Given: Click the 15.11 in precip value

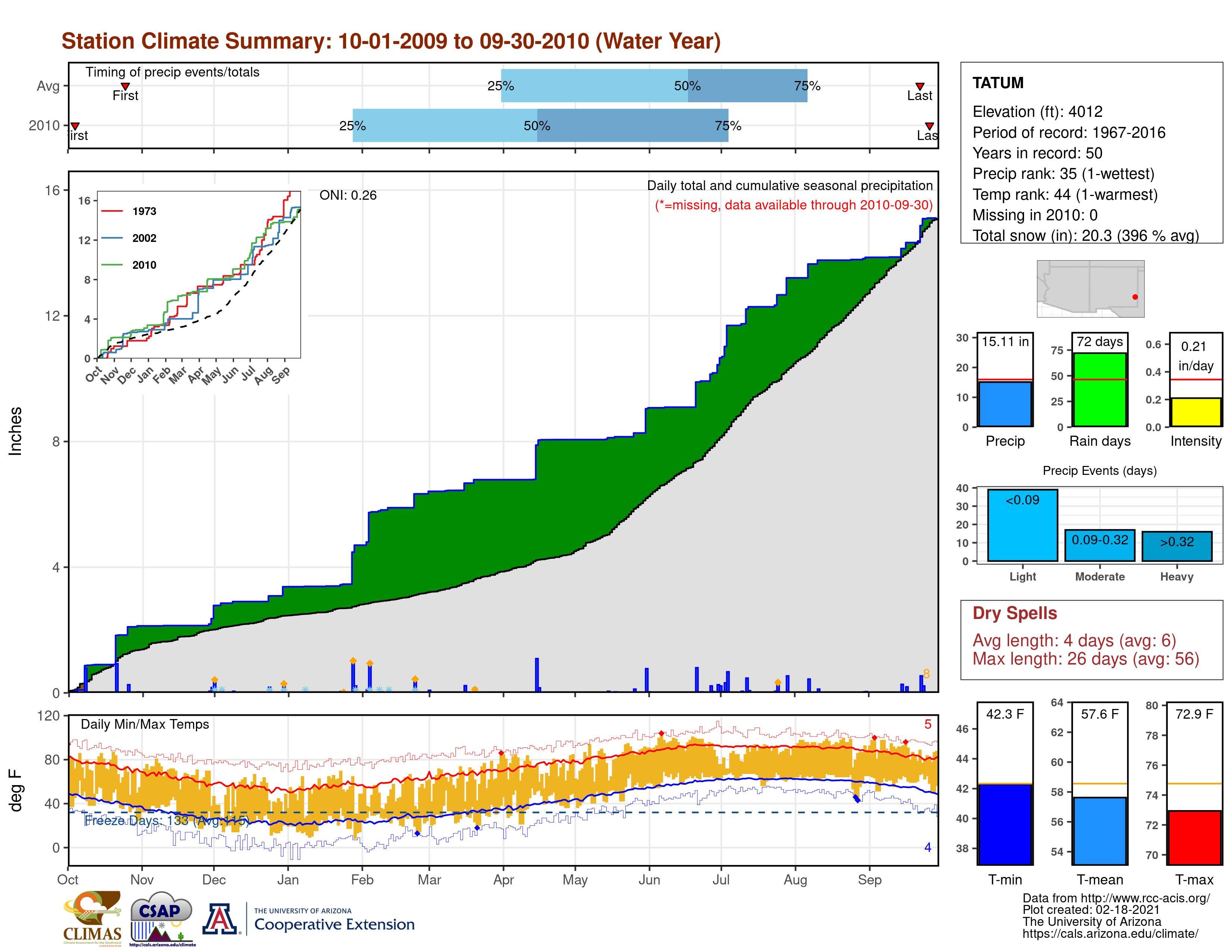Looking at the screenshot, I should [1005, 341].
